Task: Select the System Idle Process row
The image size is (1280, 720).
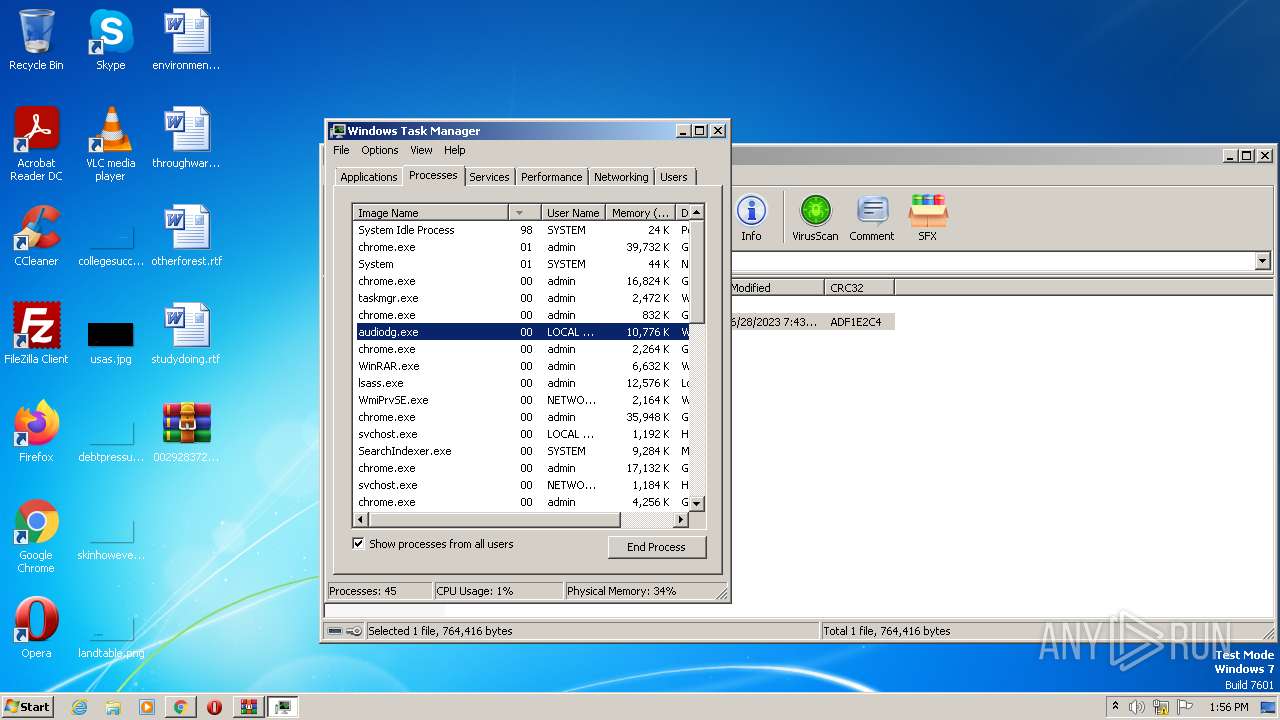Action: point(522,230)
